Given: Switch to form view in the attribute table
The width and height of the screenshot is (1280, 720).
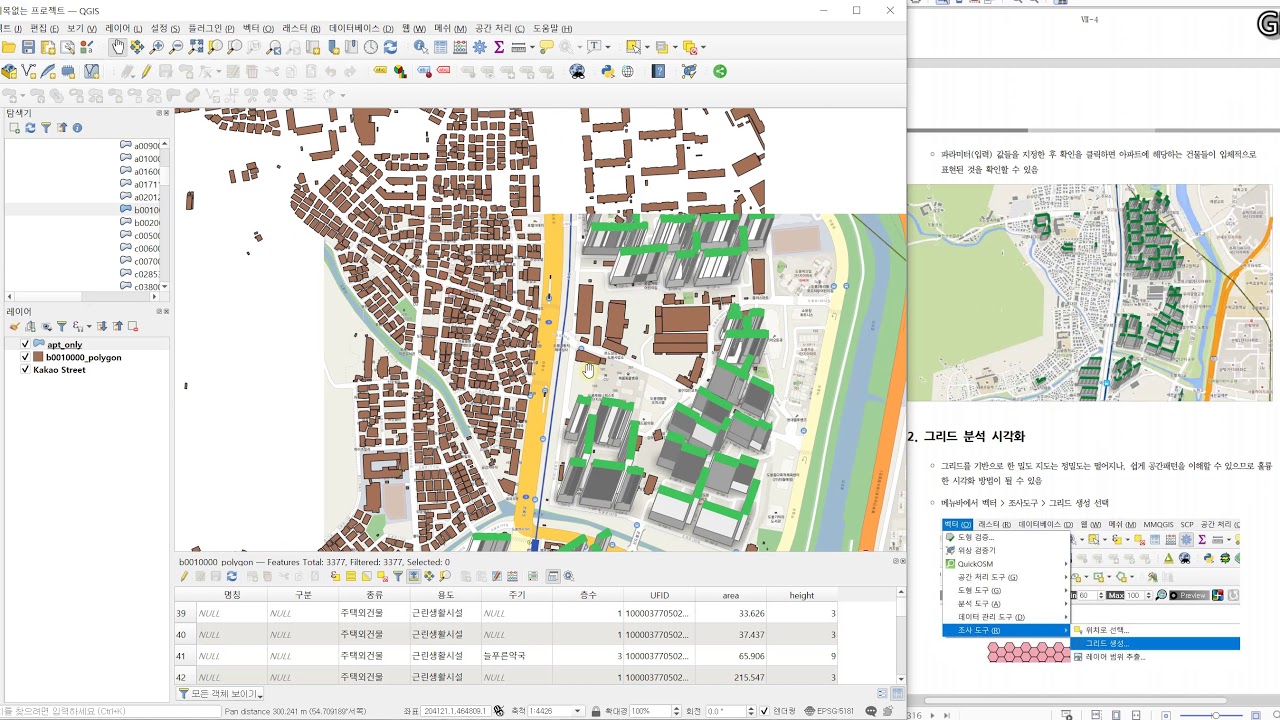Looking at the screenshot, I should [x=881, y=693].
